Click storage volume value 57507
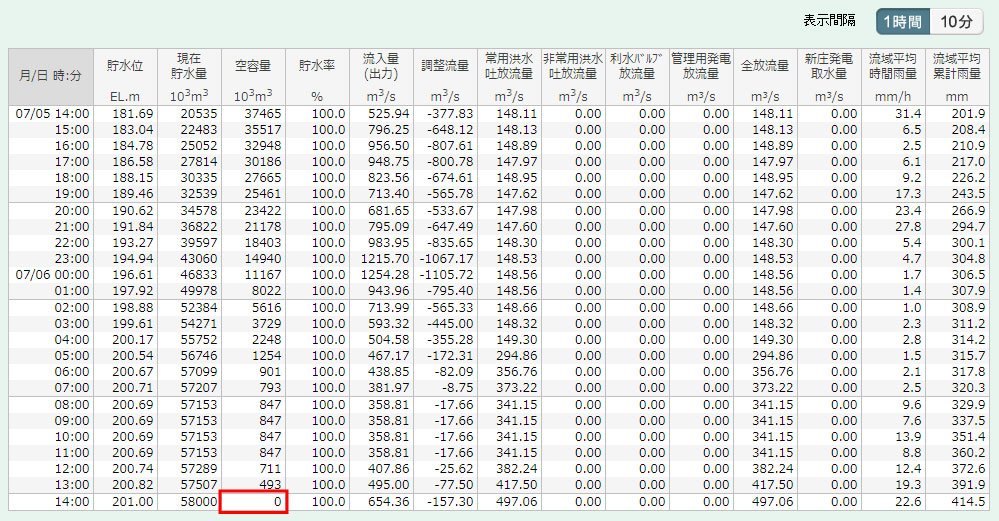Viewport: 999px width, 521px height. pyautogui.click(x=199, y=484)
